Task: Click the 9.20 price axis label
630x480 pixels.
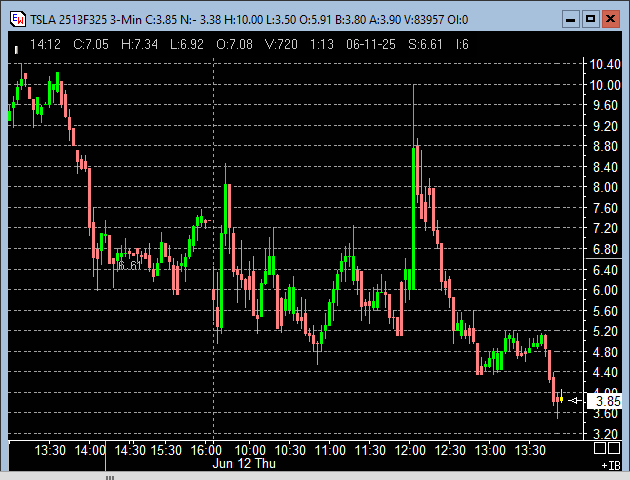Action: [x=605, y=126]
